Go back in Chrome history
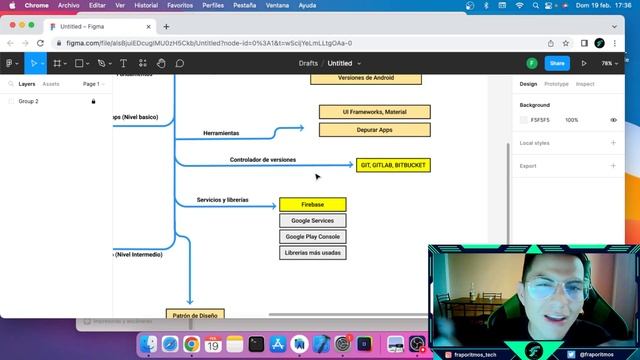 click(x=11, y=43)
